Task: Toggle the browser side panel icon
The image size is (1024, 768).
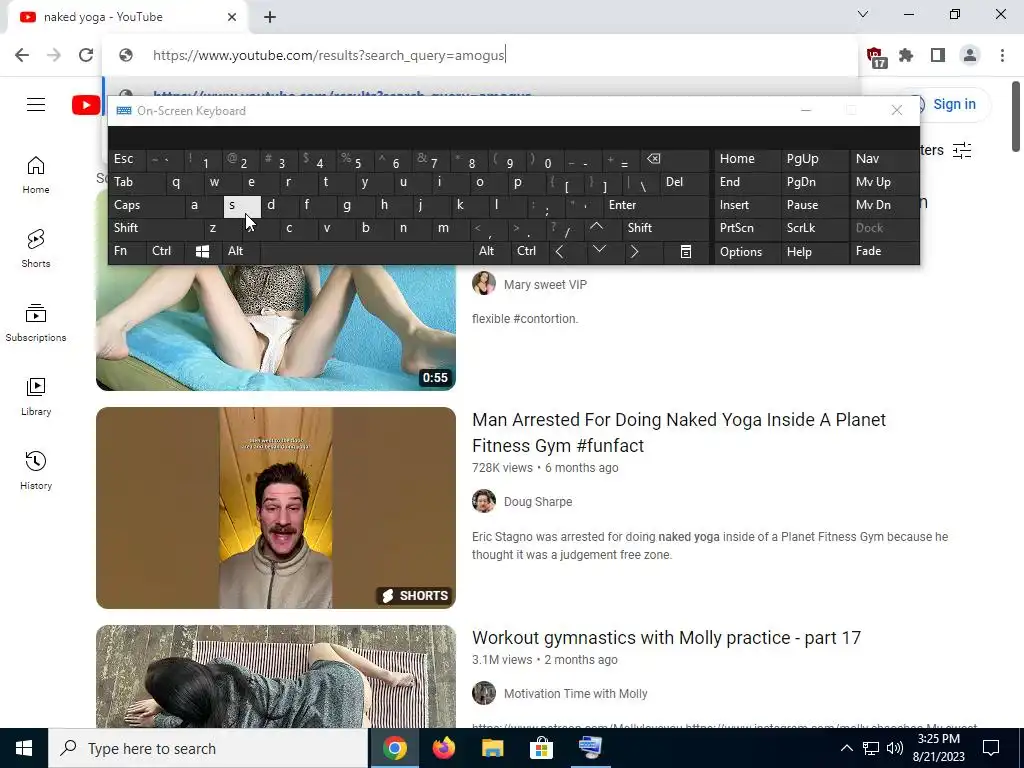Action: click(938, 55)
